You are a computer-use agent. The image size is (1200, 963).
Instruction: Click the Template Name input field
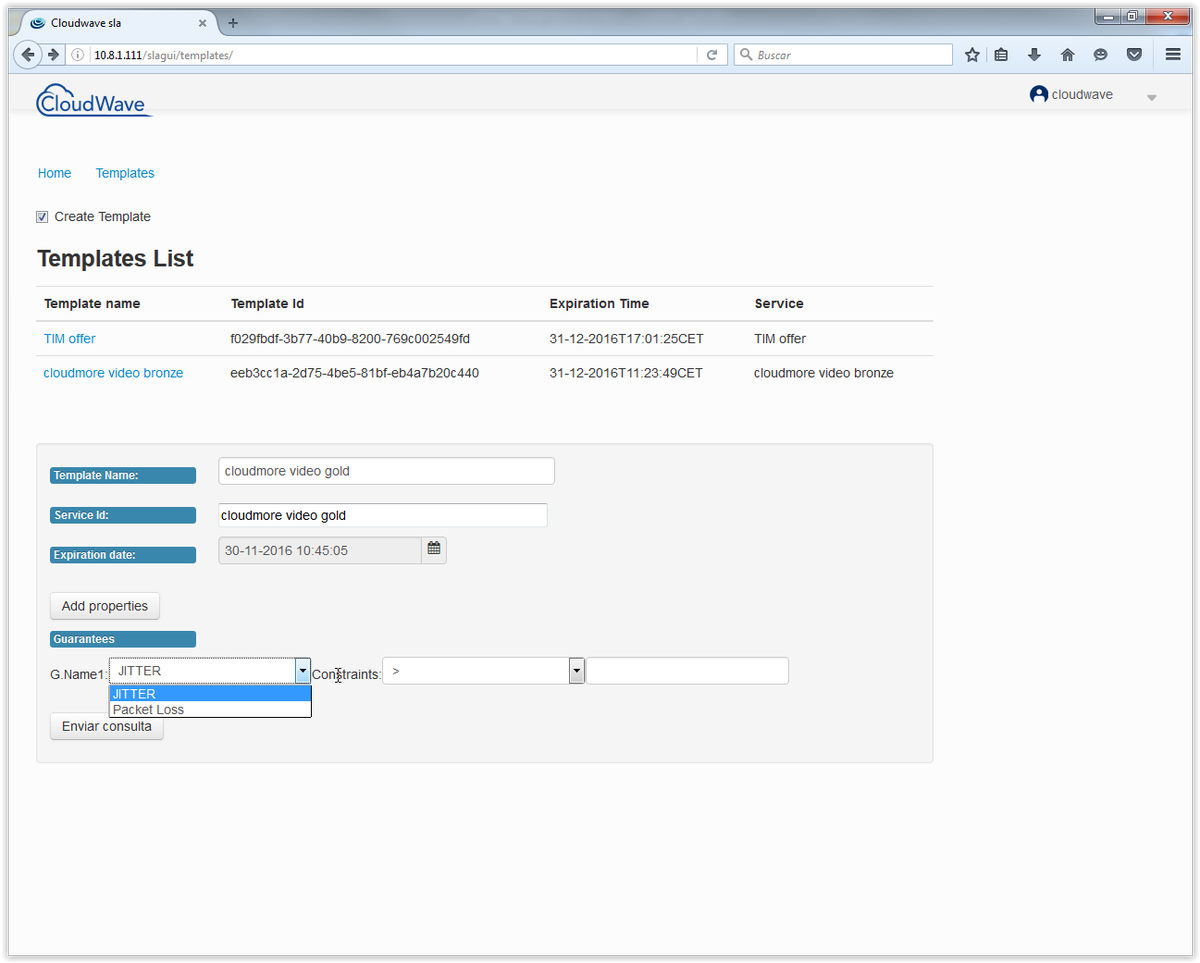point(386,471)
